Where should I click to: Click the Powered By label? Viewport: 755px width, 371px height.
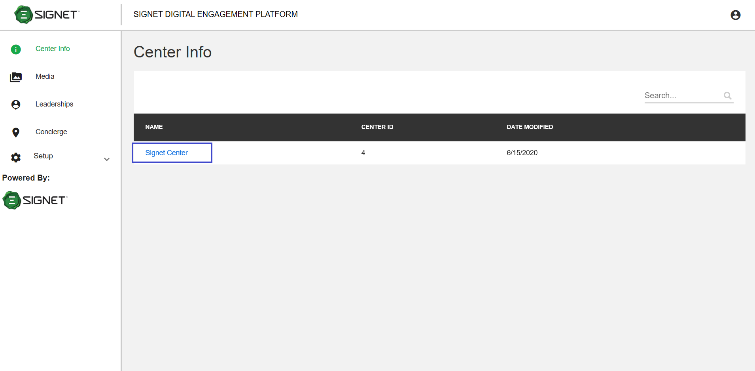coord(26,178)
